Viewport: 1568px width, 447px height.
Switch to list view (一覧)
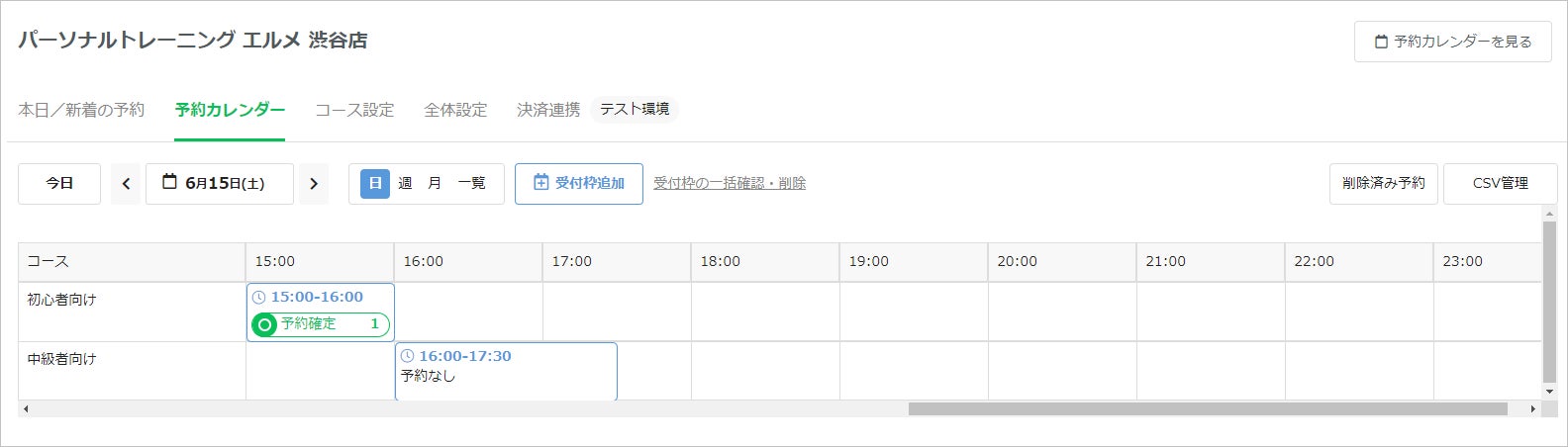472,183
